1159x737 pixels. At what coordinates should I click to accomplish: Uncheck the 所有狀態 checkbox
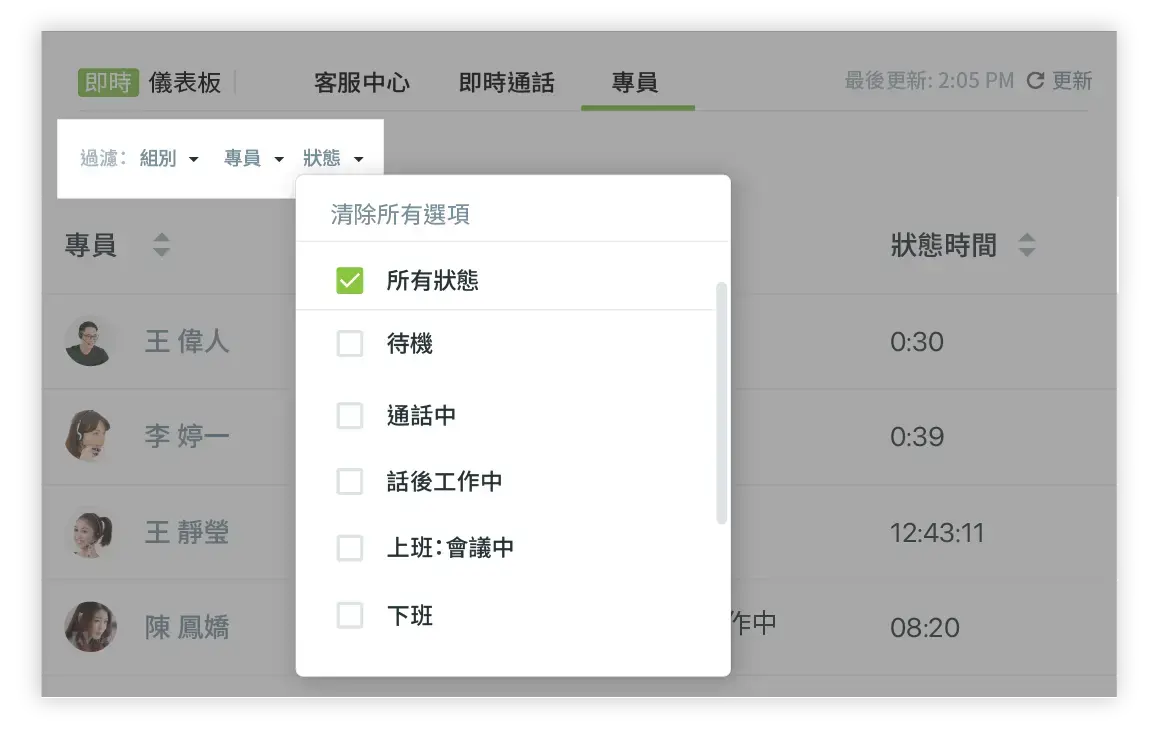[350, 281]
